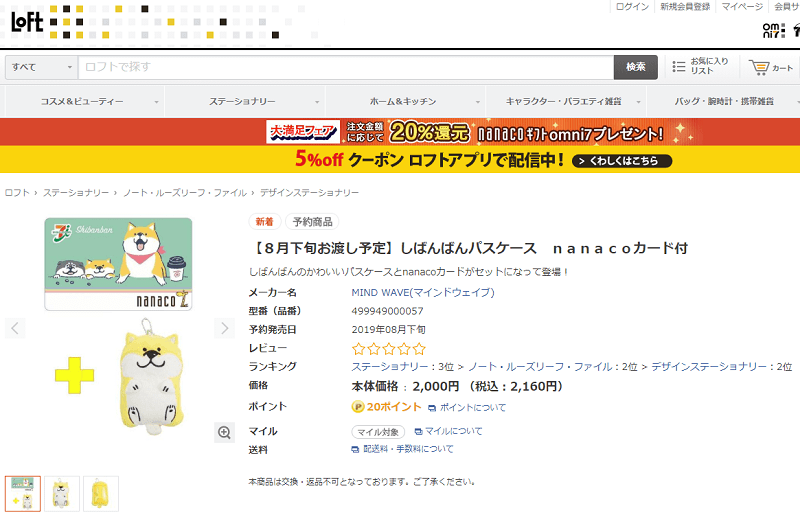Select first thumbnail with nanaco card set
The image size is (800, 528).
point(23,494)
